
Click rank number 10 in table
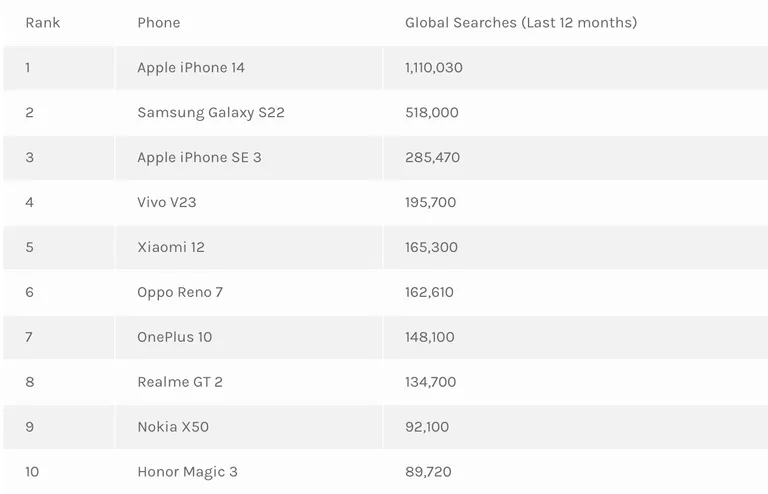click(x=32, y=472)
